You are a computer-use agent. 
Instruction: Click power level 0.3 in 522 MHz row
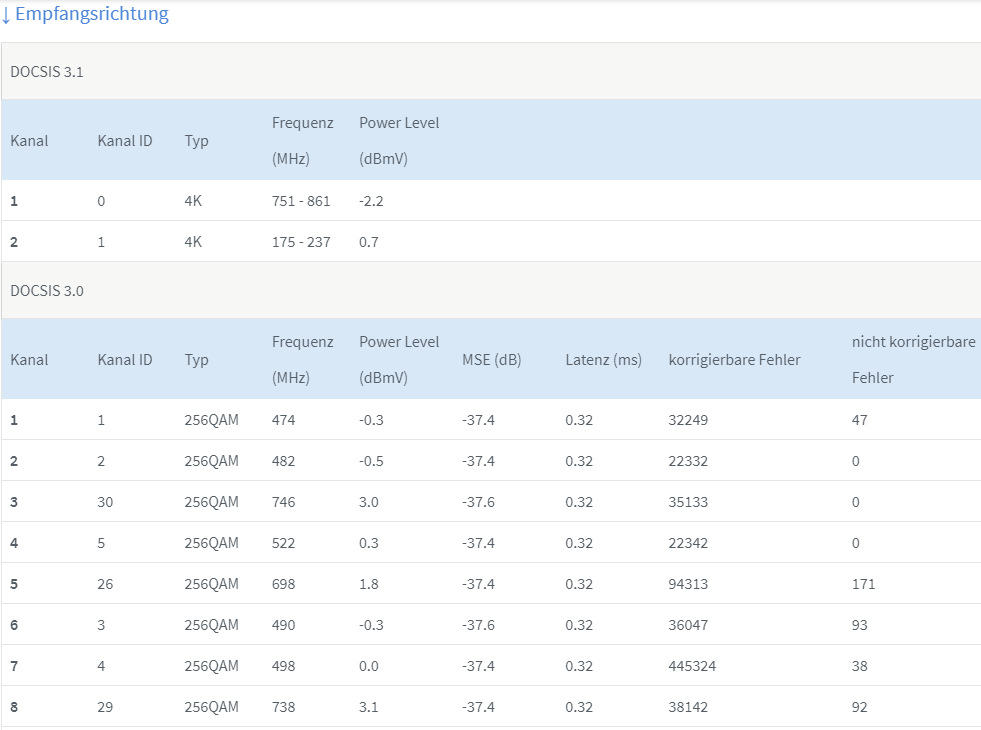[369, 543]
